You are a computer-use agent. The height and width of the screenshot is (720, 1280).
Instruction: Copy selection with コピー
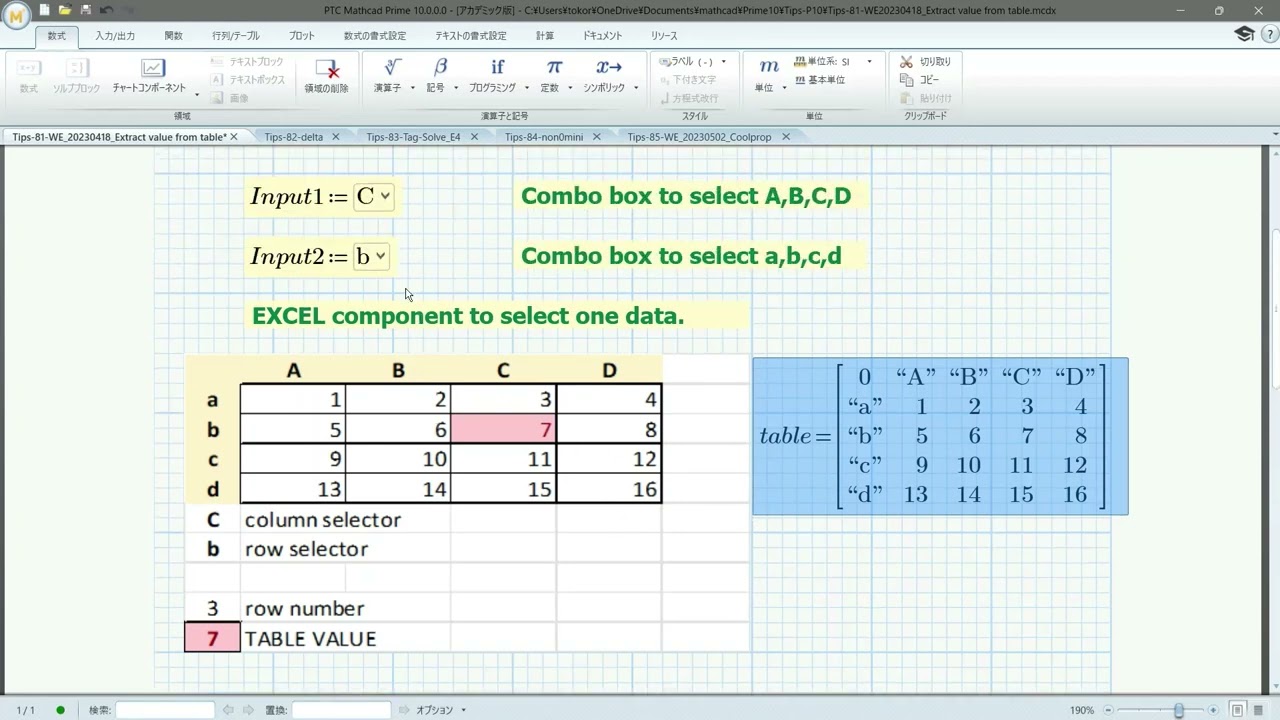pos(920,80)
